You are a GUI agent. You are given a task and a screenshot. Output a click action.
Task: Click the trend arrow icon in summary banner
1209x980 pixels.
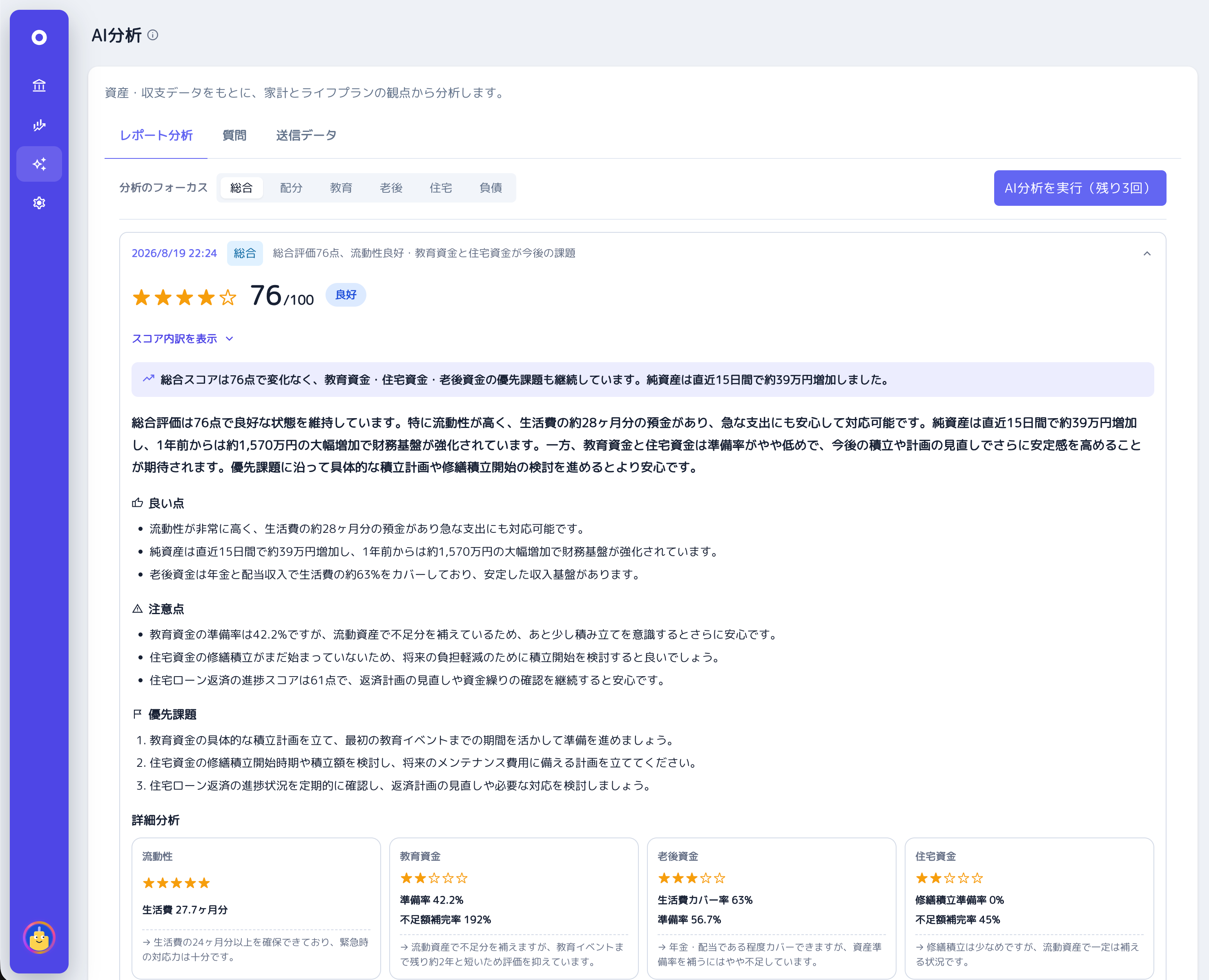(x=149, y=379)
